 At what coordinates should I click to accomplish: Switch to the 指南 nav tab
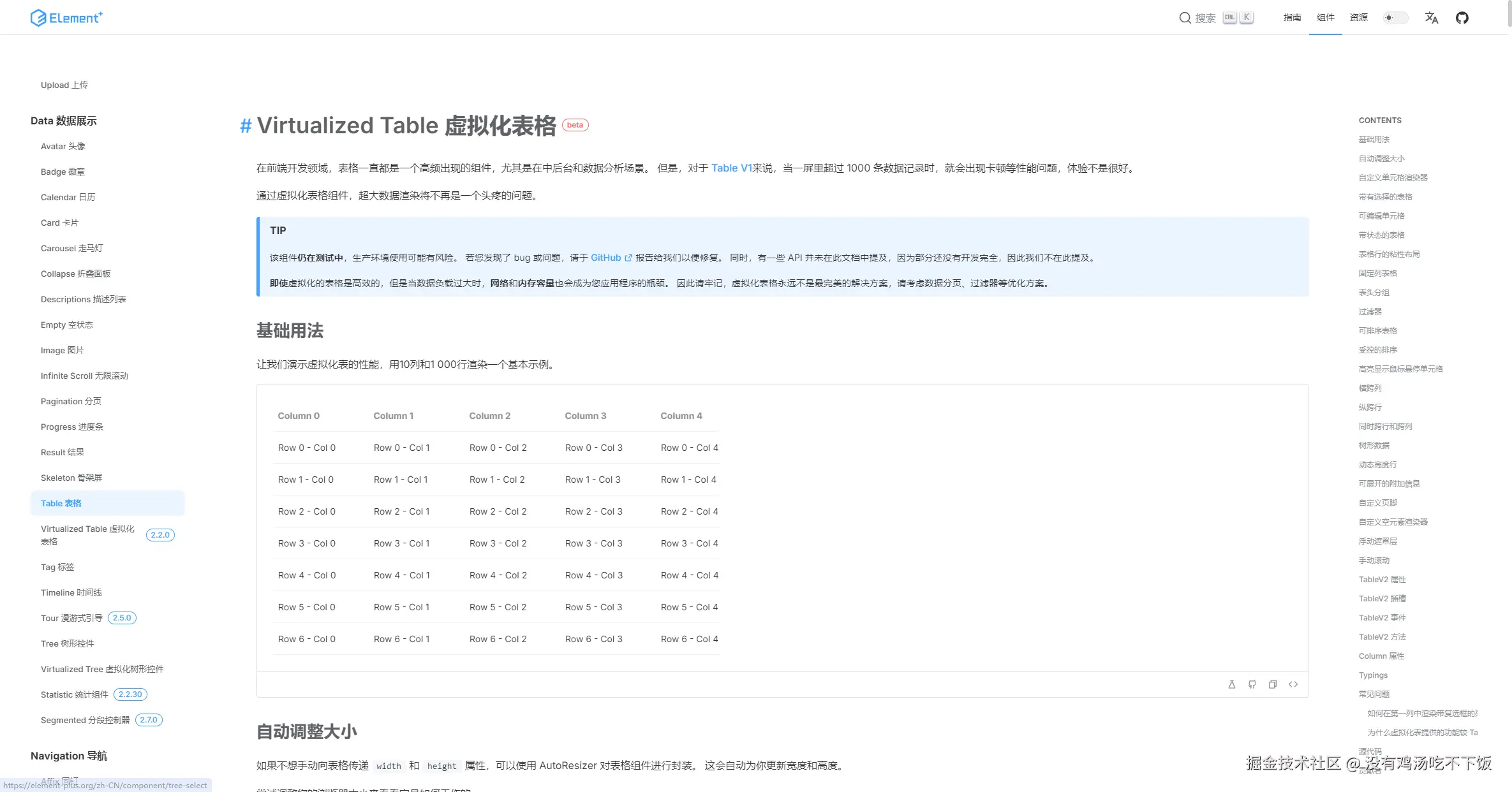(1292, 18)
